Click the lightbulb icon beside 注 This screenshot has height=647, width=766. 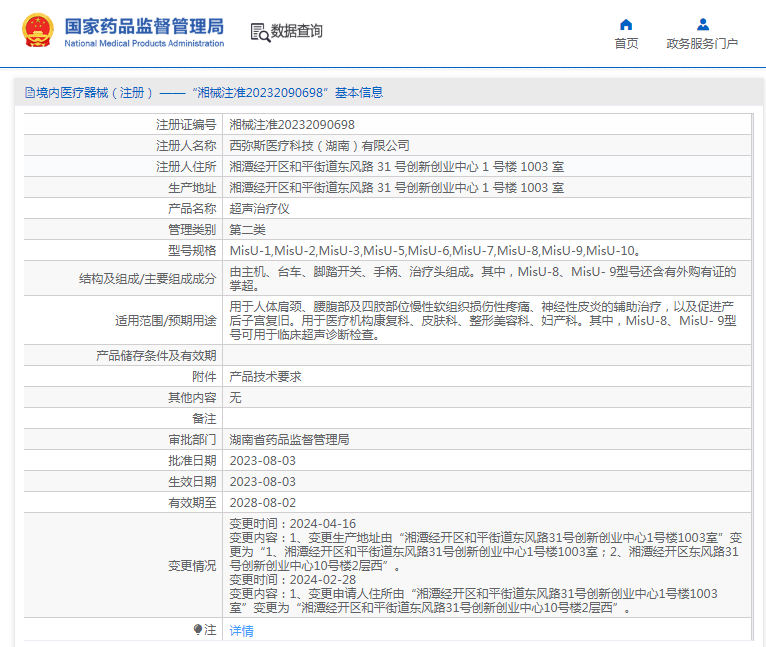coord(197,629)
